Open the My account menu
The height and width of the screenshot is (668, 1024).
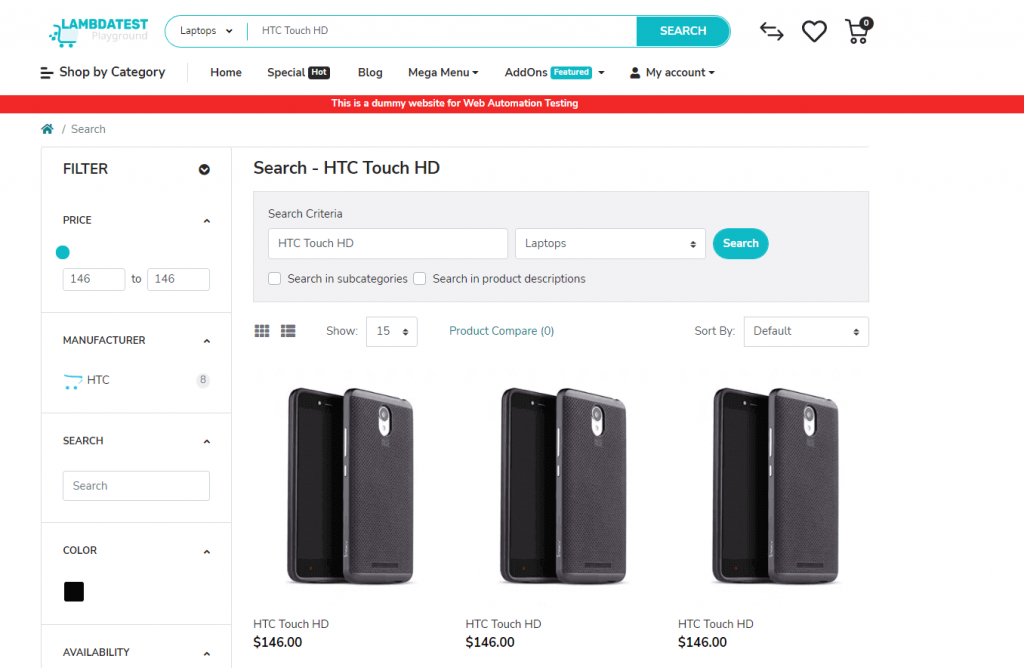tap(672, 72)
